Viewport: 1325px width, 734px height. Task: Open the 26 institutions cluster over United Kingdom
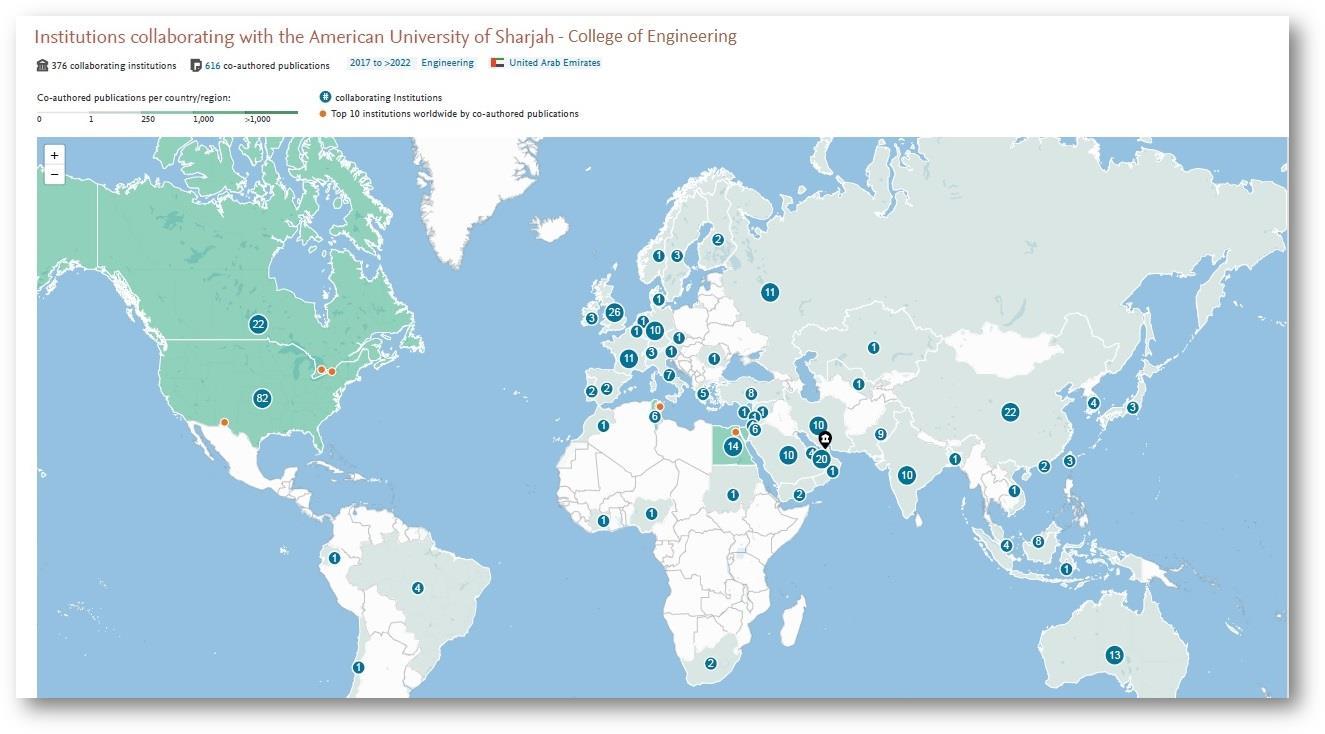(x=614, y=312)
